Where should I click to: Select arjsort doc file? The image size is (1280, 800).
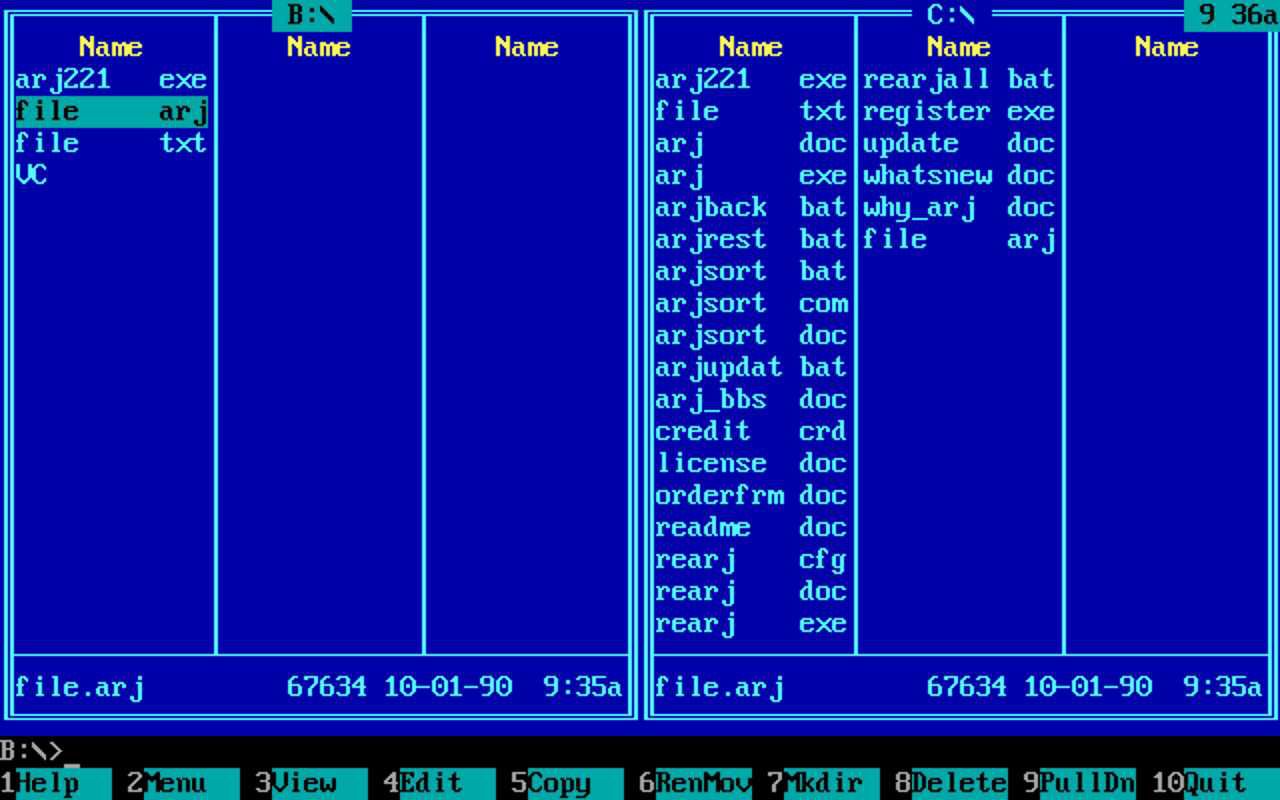click(751, 335)
